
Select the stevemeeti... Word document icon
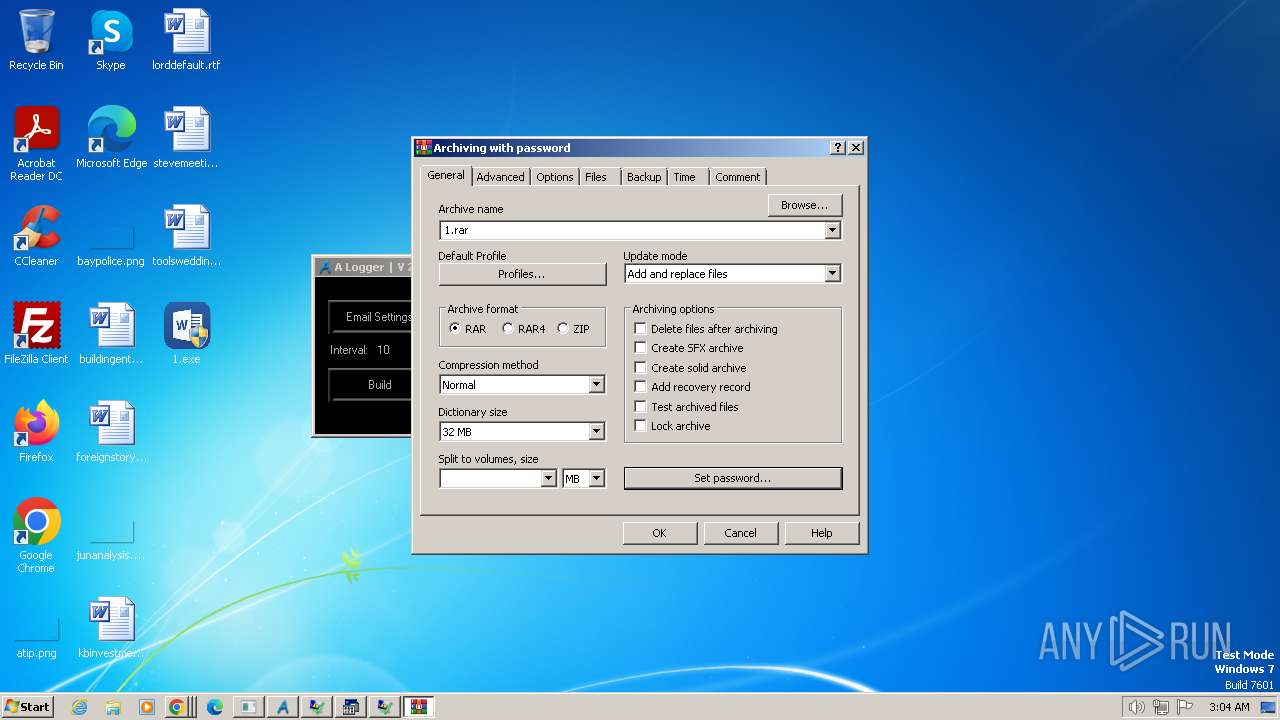click(186, 138)
